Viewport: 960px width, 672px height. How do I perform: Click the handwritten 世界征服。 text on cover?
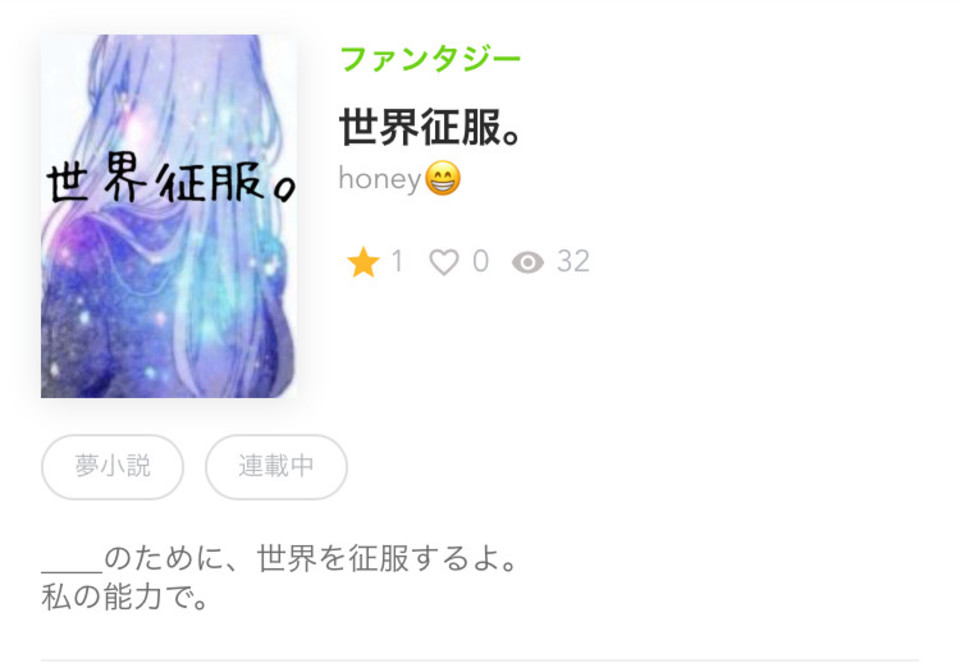tap(171, 179)
